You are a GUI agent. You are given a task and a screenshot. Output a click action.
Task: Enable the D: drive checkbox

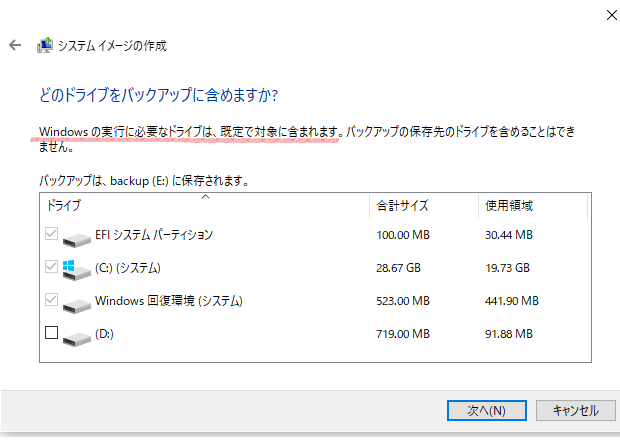(x=51, y=332)
